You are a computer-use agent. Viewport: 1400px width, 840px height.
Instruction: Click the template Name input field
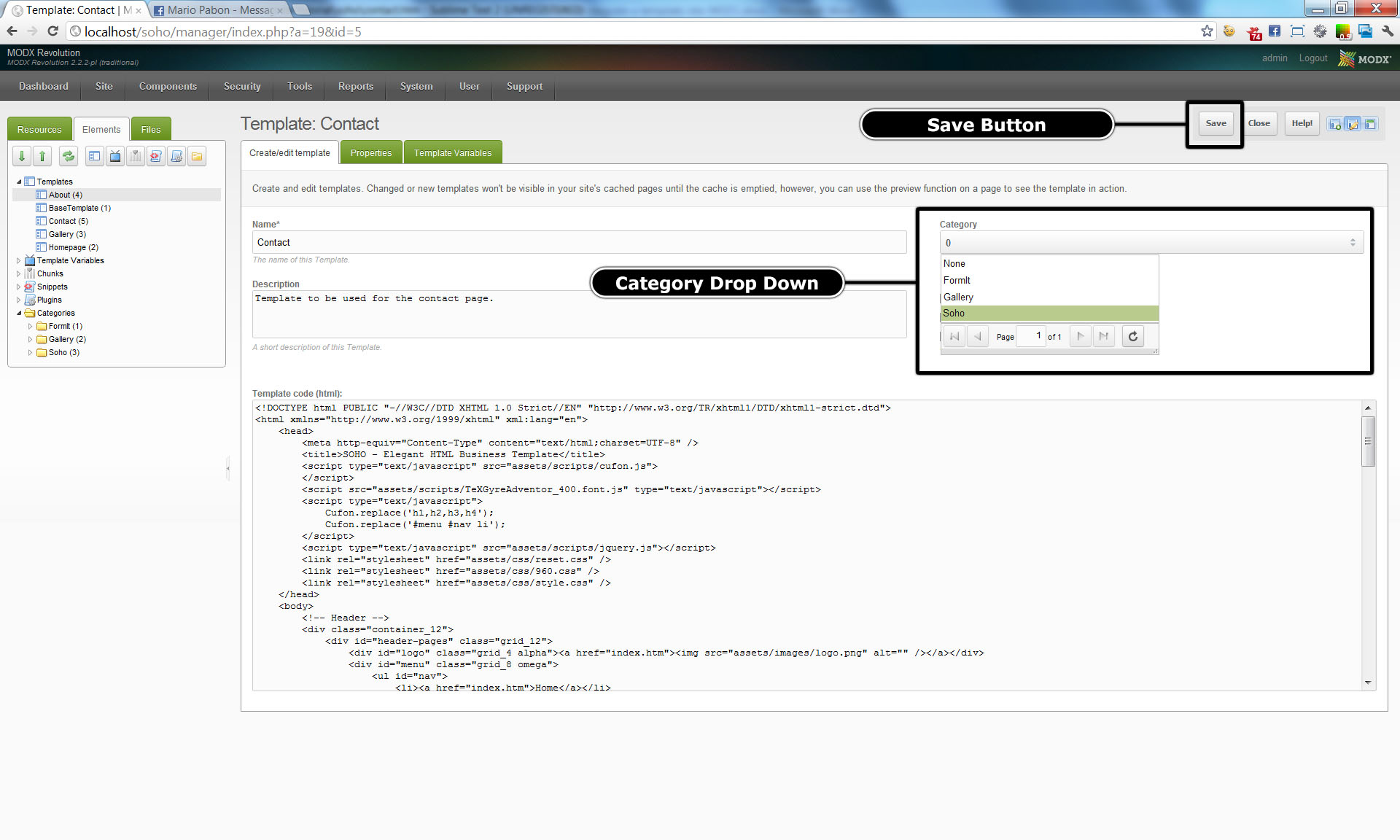coord(579,242)
